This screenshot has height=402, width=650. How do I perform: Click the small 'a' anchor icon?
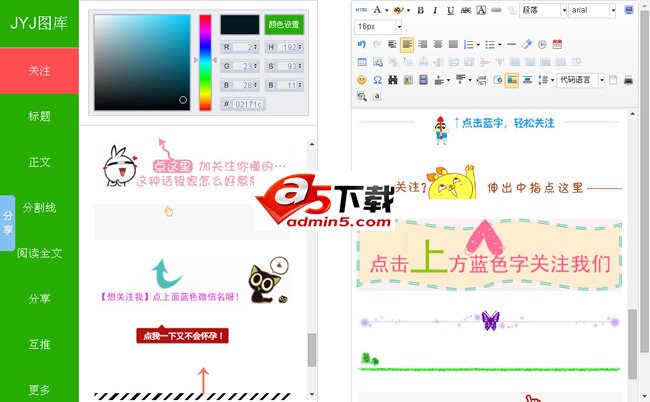pos(377,96)
